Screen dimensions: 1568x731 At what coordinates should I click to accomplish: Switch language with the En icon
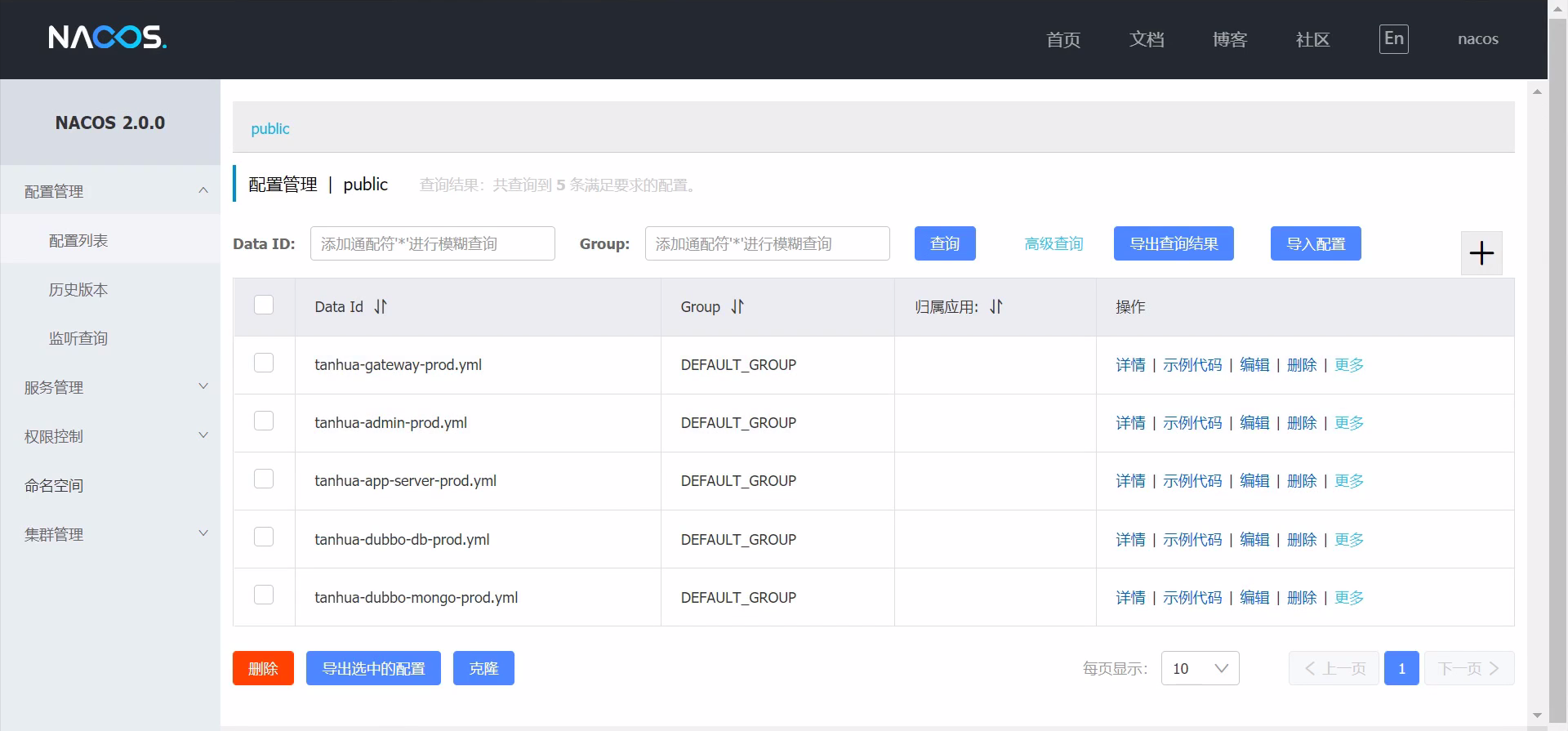[1394, 38]
